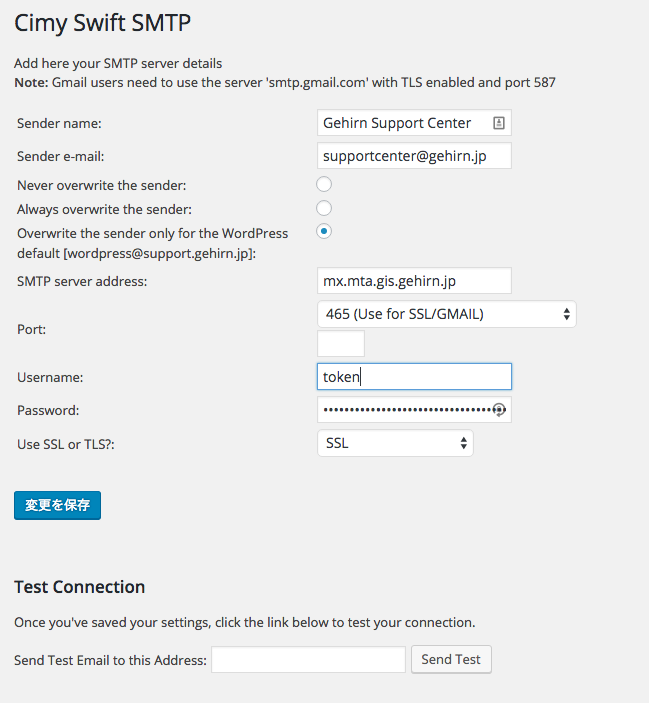Click the blue 変更を保存 save button
This screenshot has height=703, width=649.
click(x=57, y=505)
